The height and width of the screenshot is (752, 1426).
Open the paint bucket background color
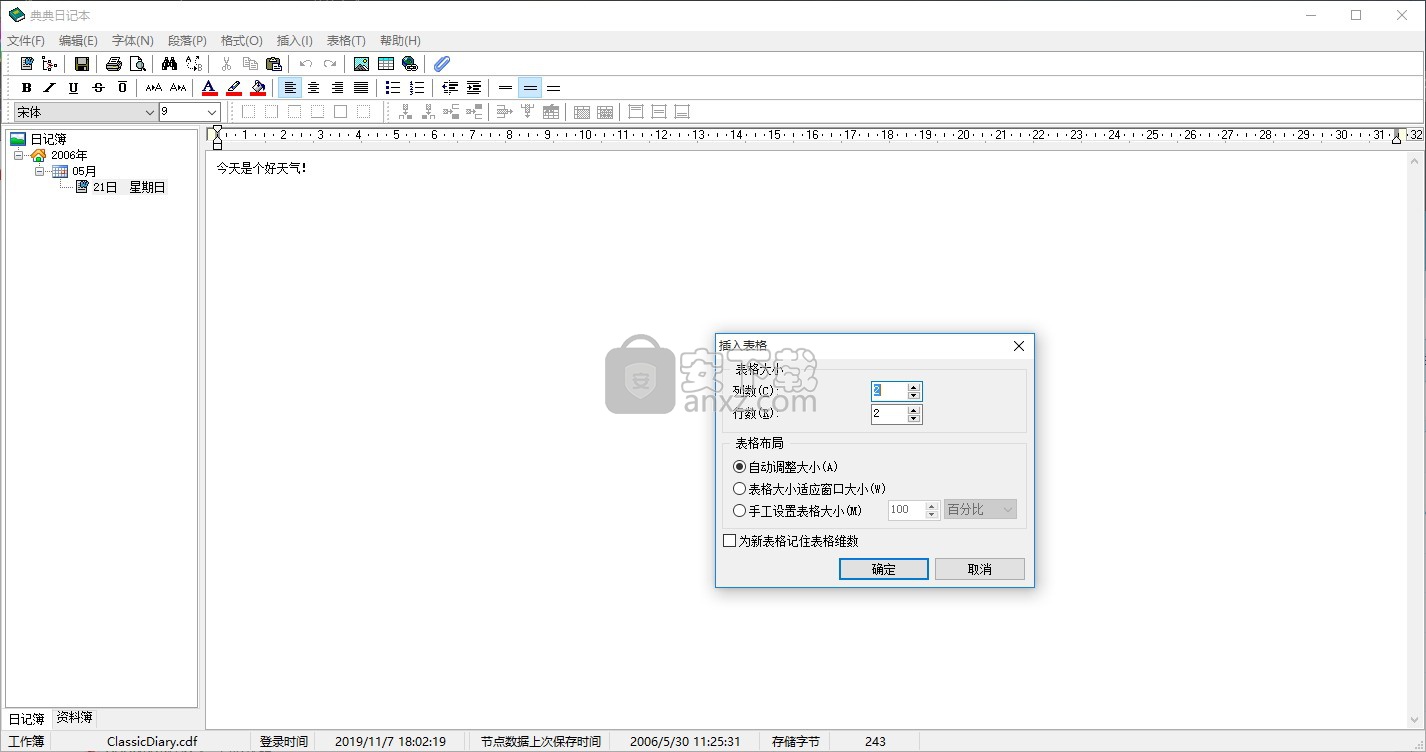[x=258, y=88]
